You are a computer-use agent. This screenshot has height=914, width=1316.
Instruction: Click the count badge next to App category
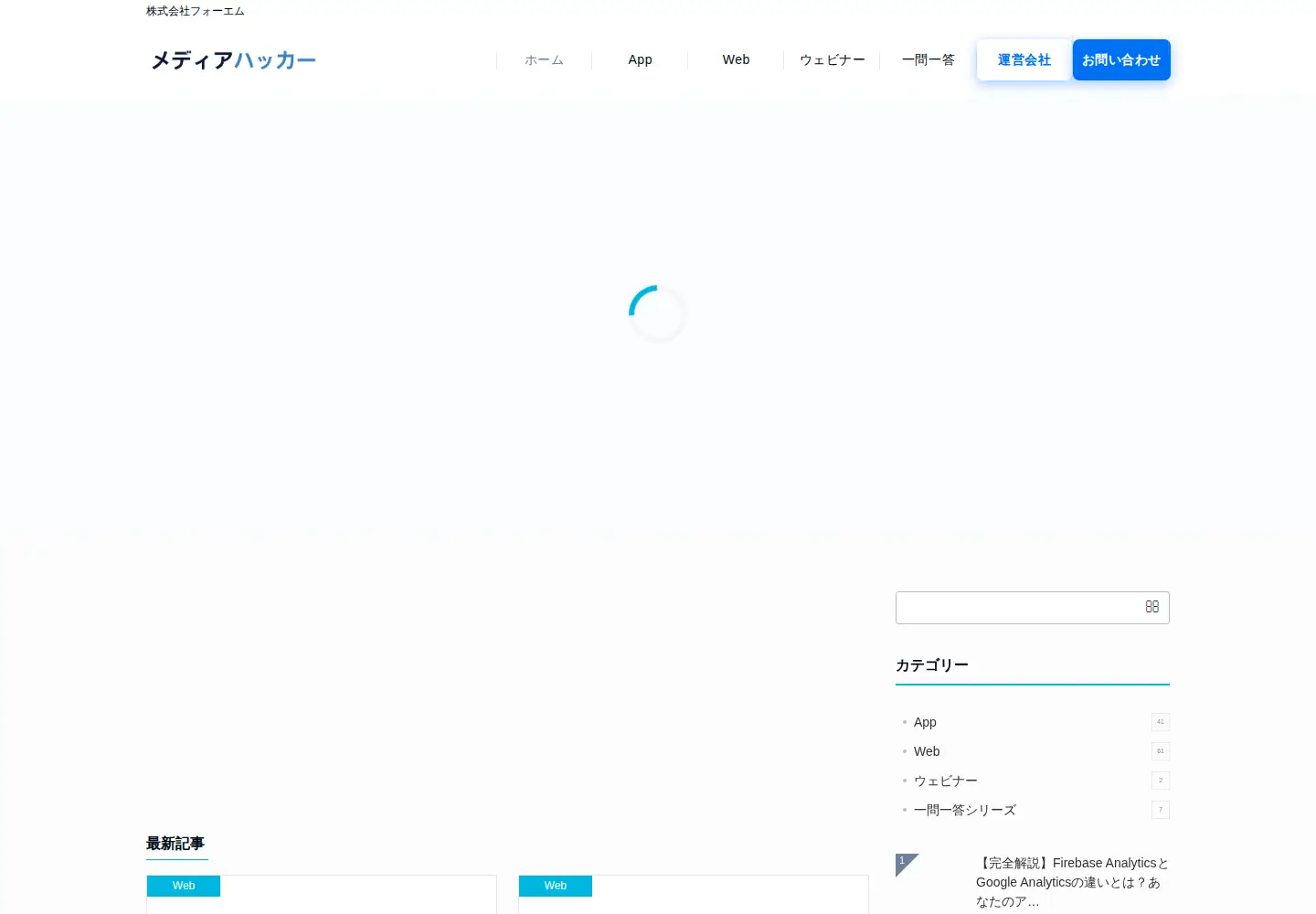[1161, 722]
